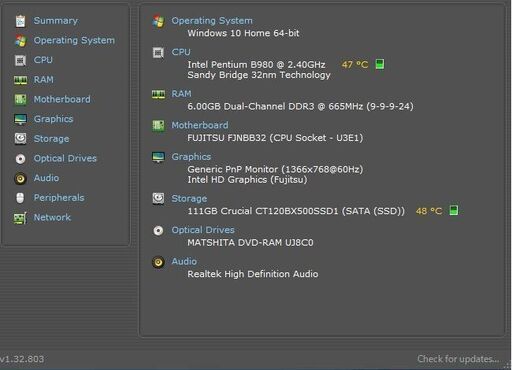Click the text Windows 10 Home 64-bit

tap(243, 33)
